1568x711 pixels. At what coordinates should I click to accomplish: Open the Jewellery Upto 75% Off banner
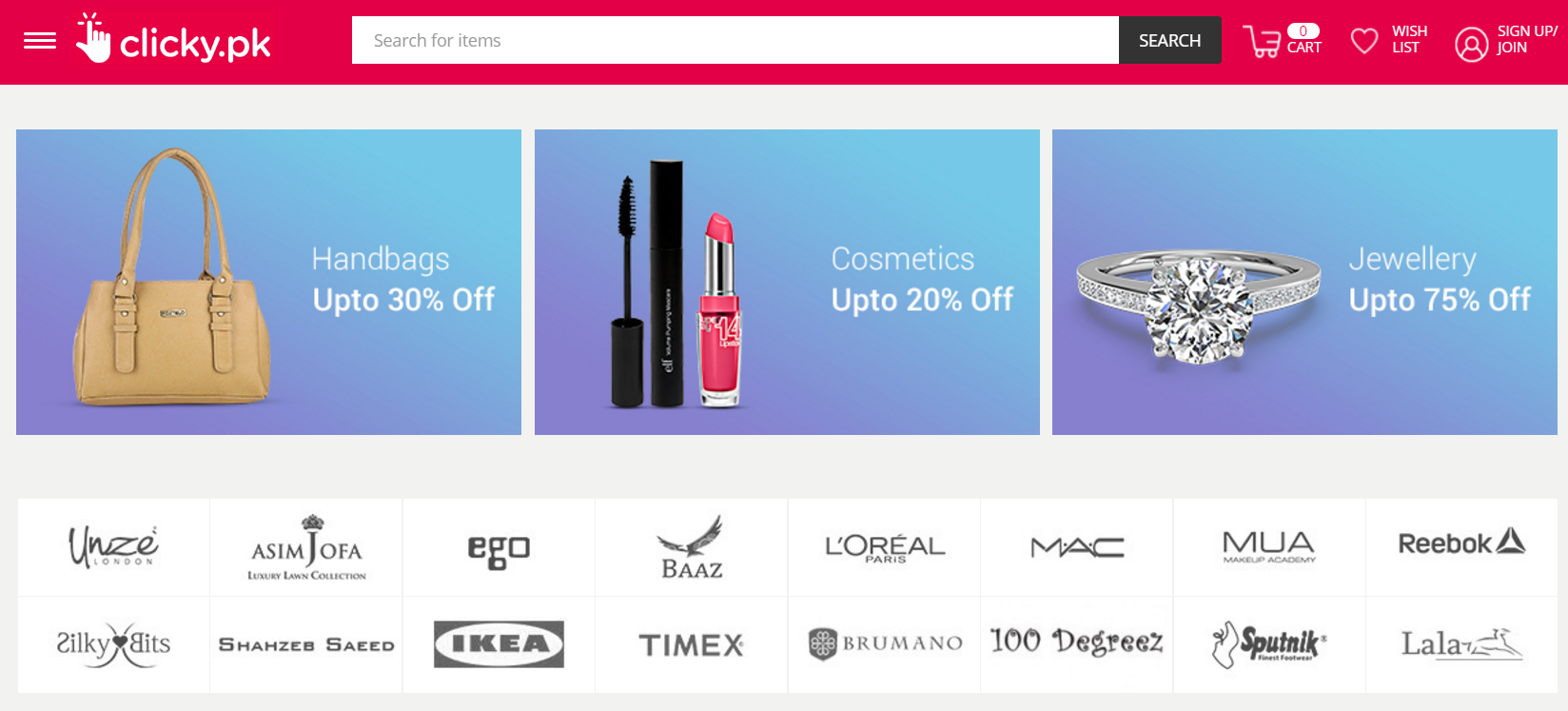tap(1304, 282)
